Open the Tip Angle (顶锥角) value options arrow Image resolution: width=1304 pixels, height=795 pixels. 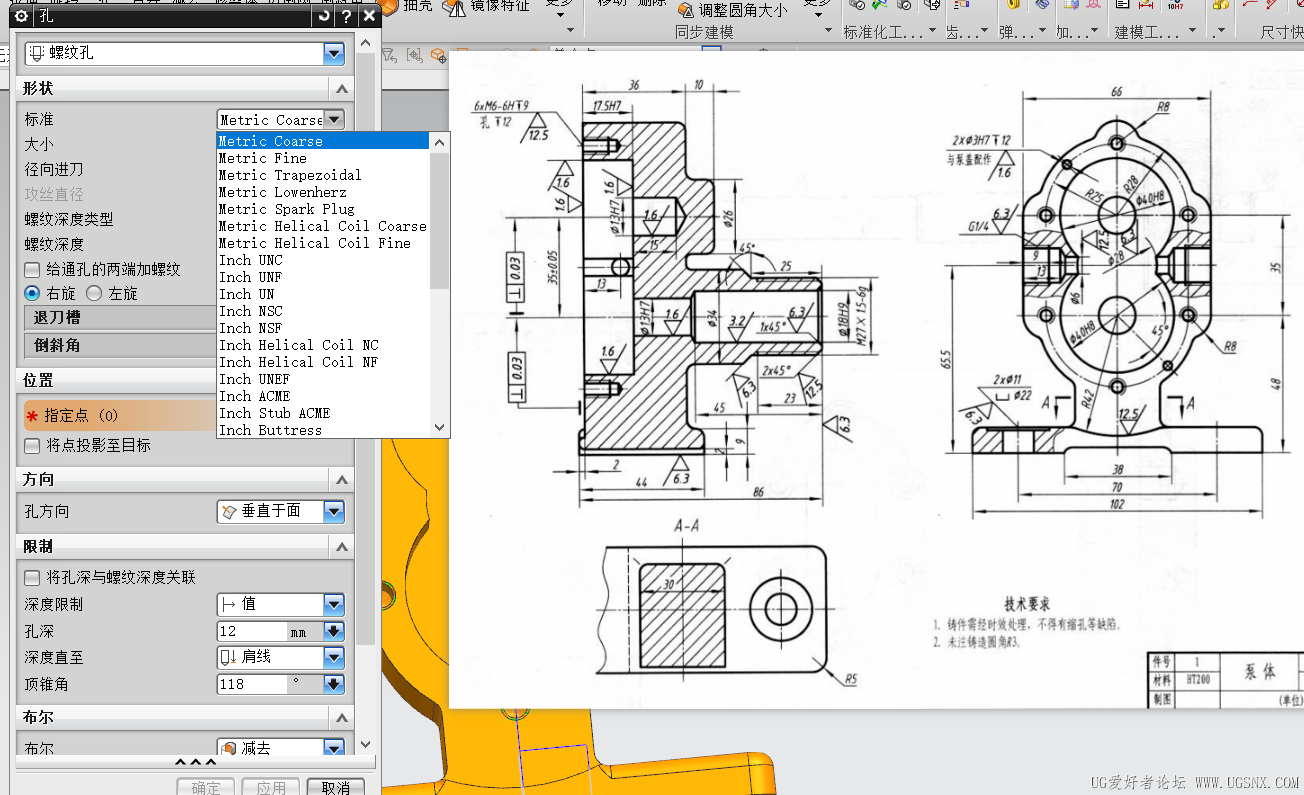(x=334, y=684)
